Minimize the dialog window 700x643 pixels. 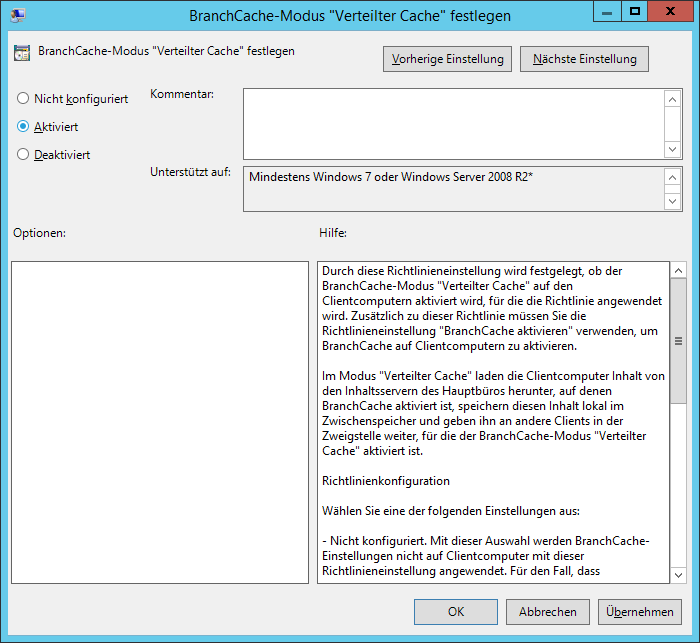tap(607, 12)
